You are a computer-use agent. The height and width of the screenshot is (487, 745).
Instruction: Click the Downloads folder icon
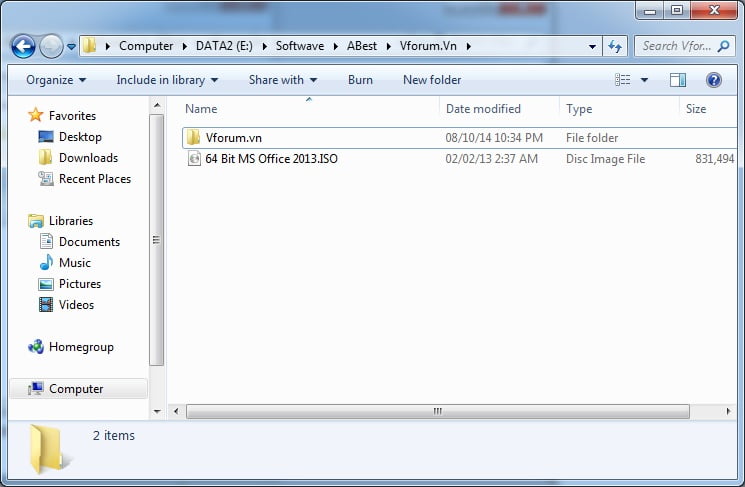(46, 158)
